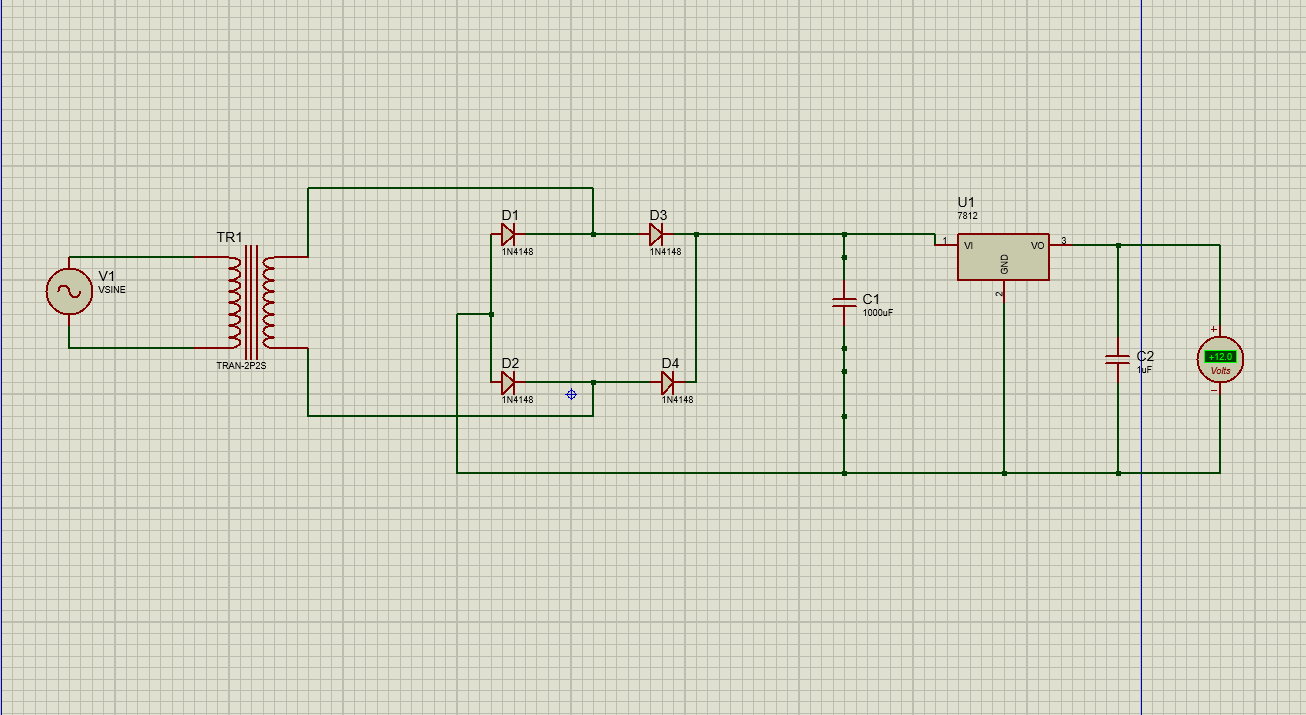The width and height of the screenshot is (1306, 715).
Task: Click pin number 3 of U1
Action: click(1064, 240)
